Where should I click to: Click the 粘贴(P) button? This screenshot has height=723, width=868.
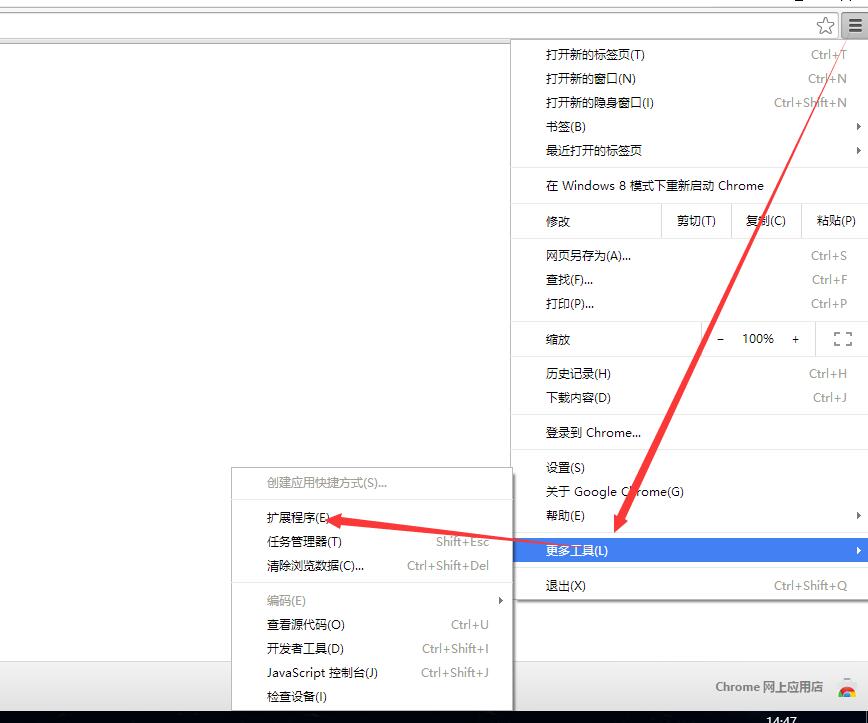click(x=835, y=221)
